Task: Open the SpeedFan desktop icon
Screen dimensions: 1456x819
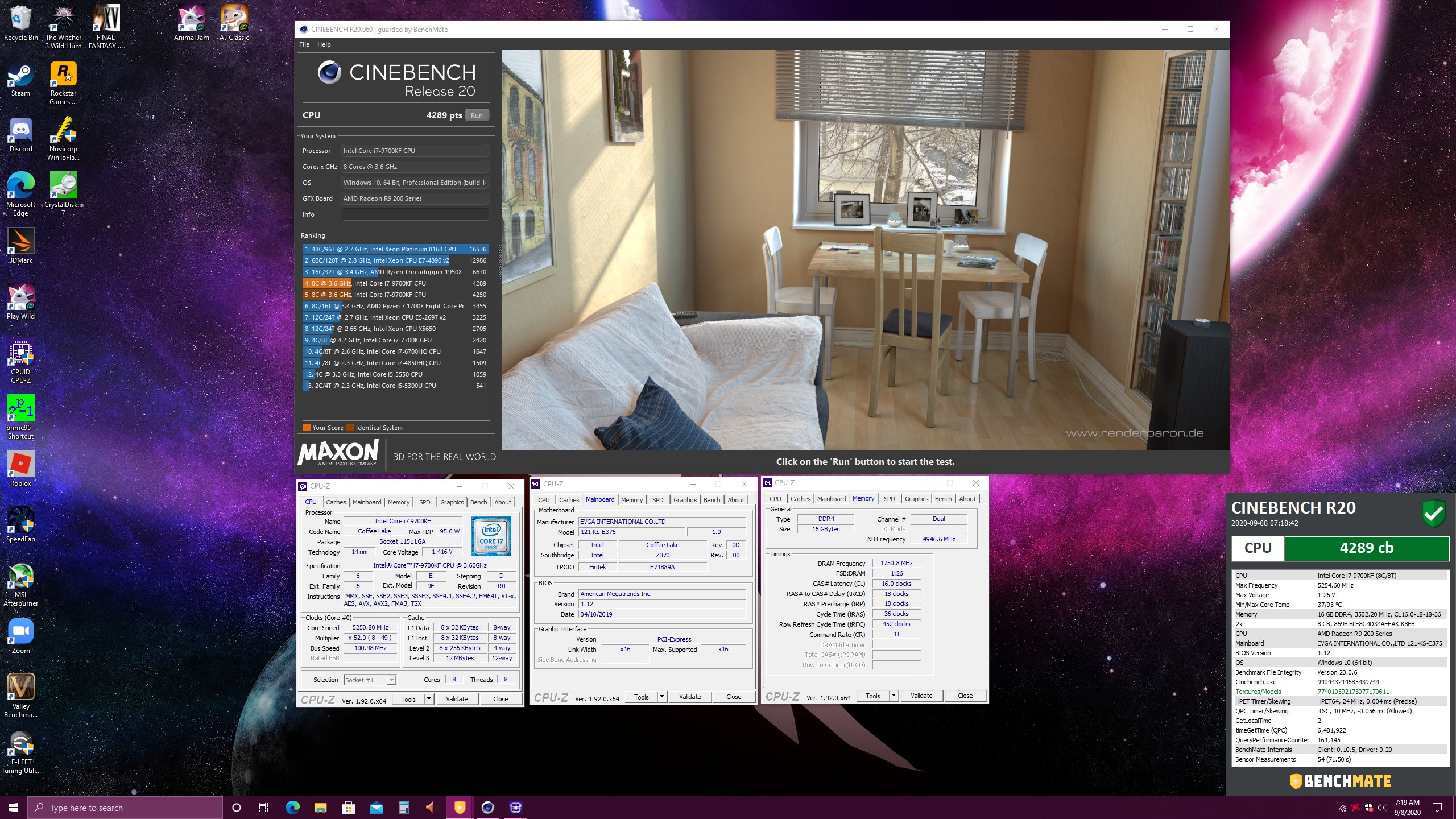Action: 20,524
